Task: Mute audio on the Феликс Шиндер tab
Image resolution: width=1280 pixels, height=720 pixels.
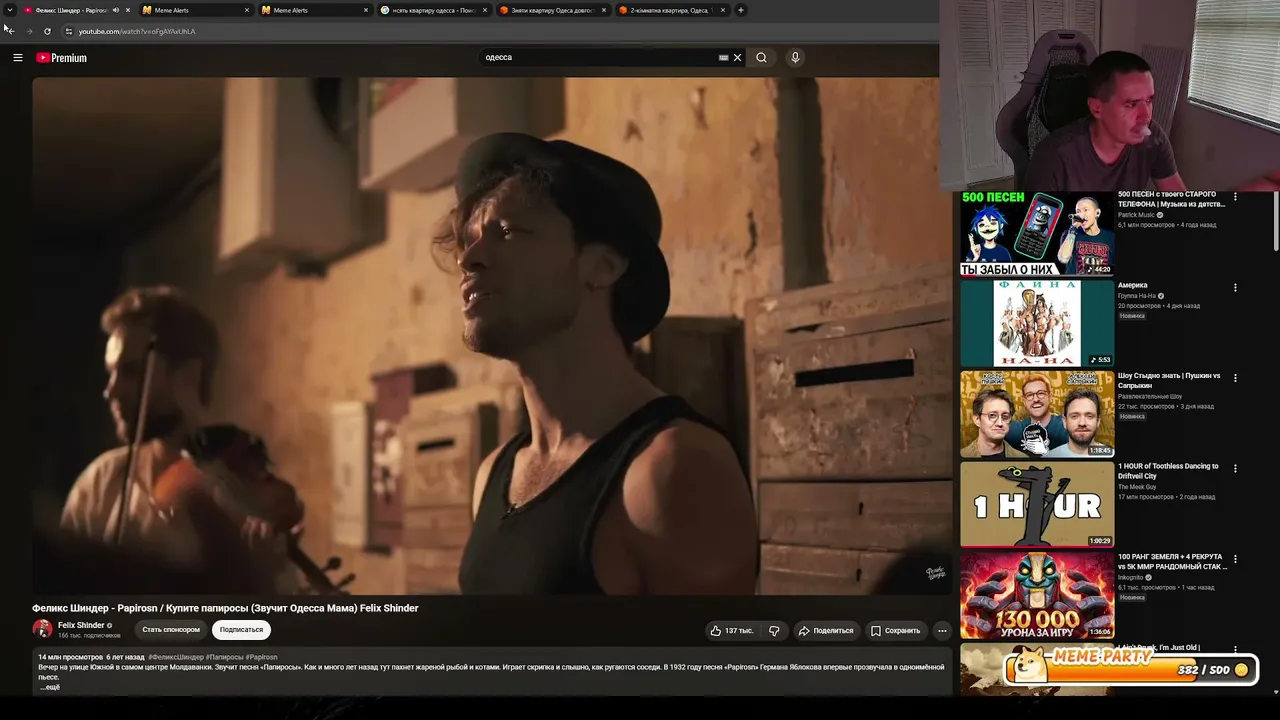Action: 116,10
